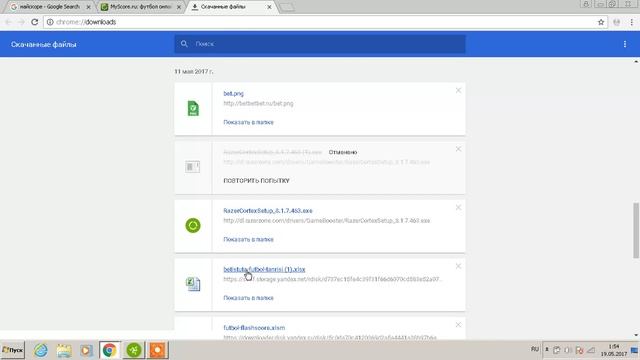Image resolution: width=640 pixels, height=360 pixels.
Task: Show the xlsx file in folder
Action: pos(248,298)
